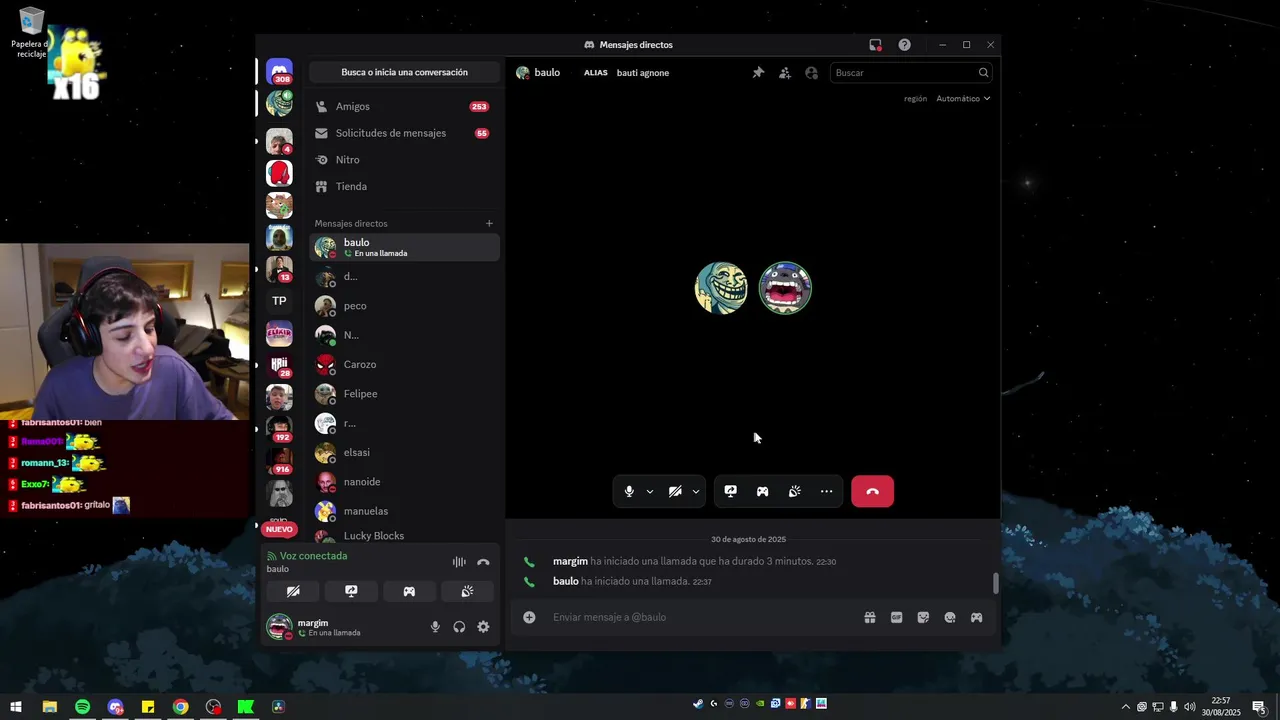Open the DM with Carozo

pyautogui.click(x=404, y=364)
